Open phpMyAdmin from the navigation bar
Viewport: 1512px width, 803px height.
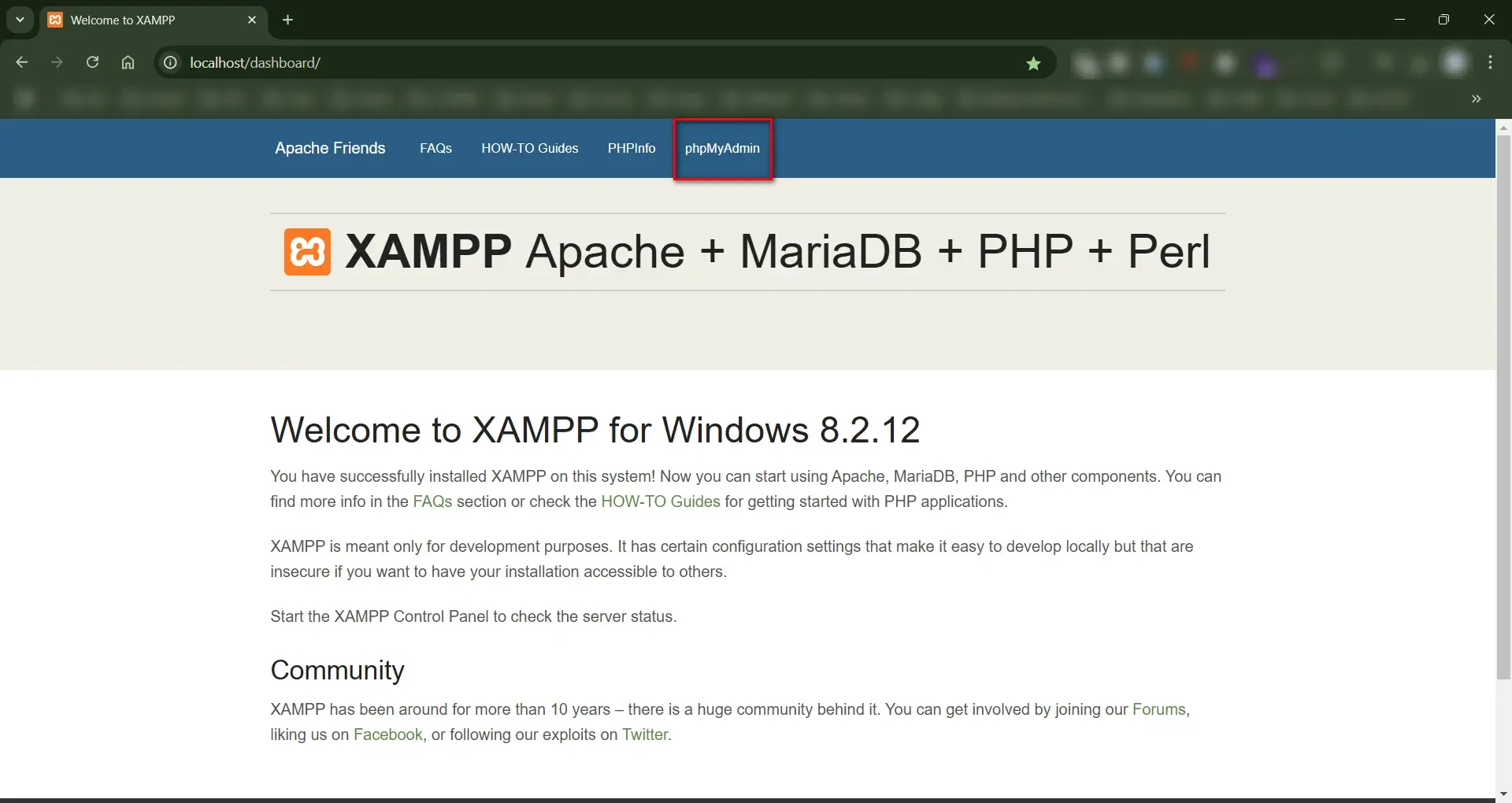tap(722, 148)
